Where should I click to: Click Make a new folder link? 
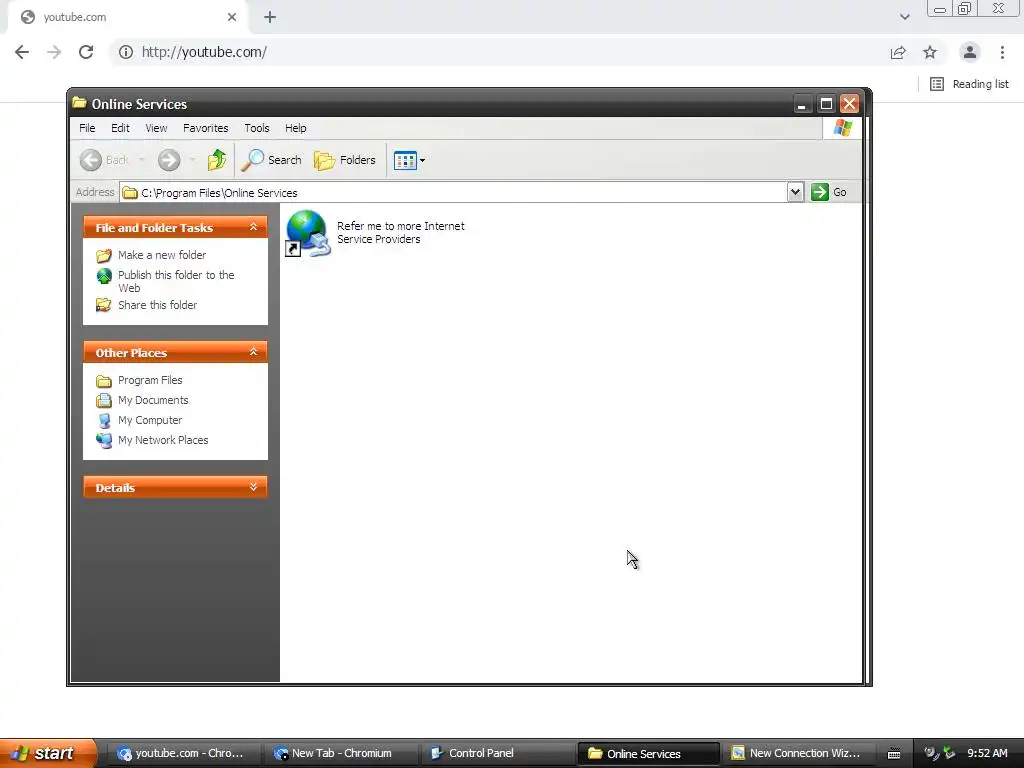162,255
